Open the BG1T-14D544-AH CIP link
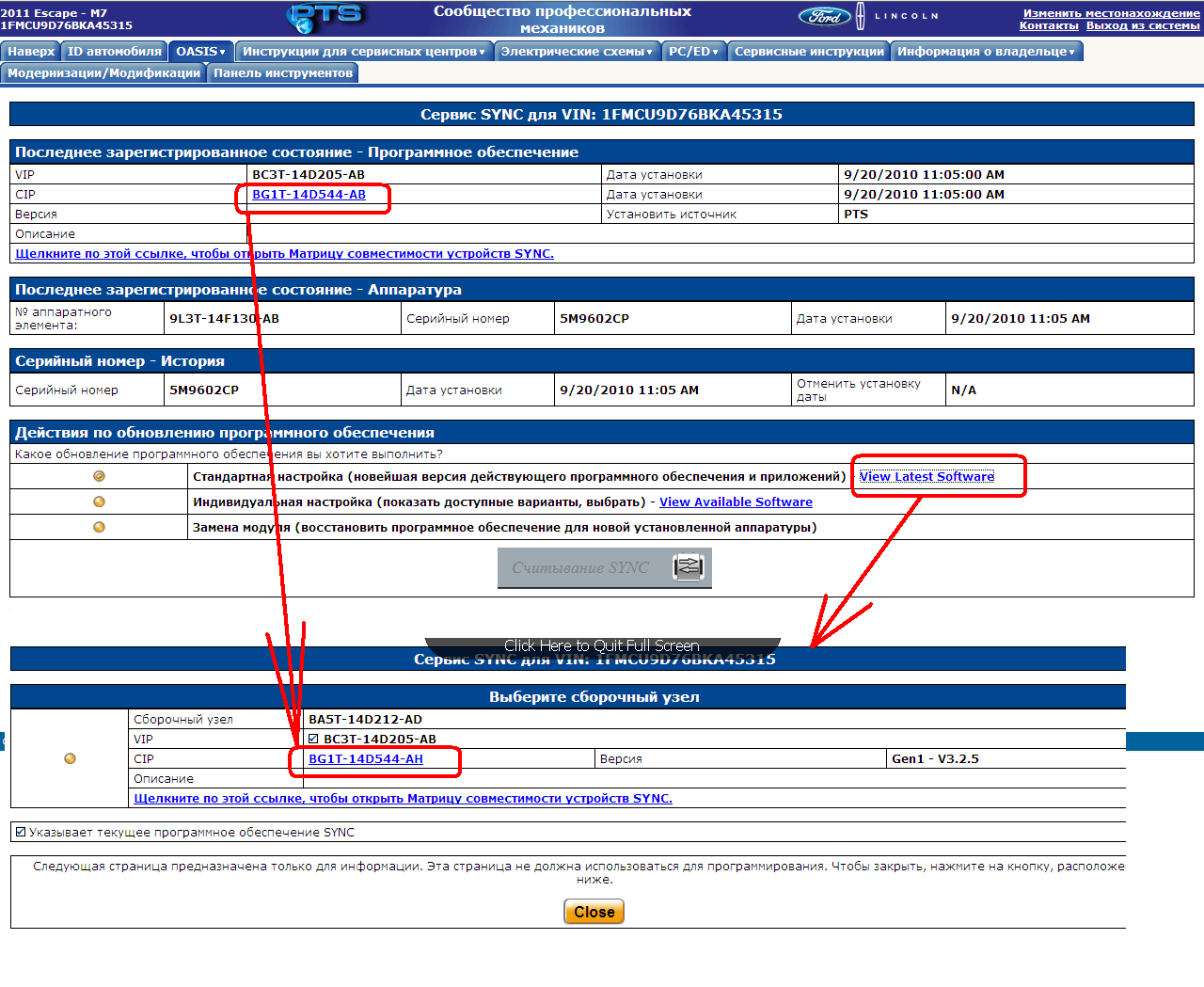 click(x=366, y=759)
